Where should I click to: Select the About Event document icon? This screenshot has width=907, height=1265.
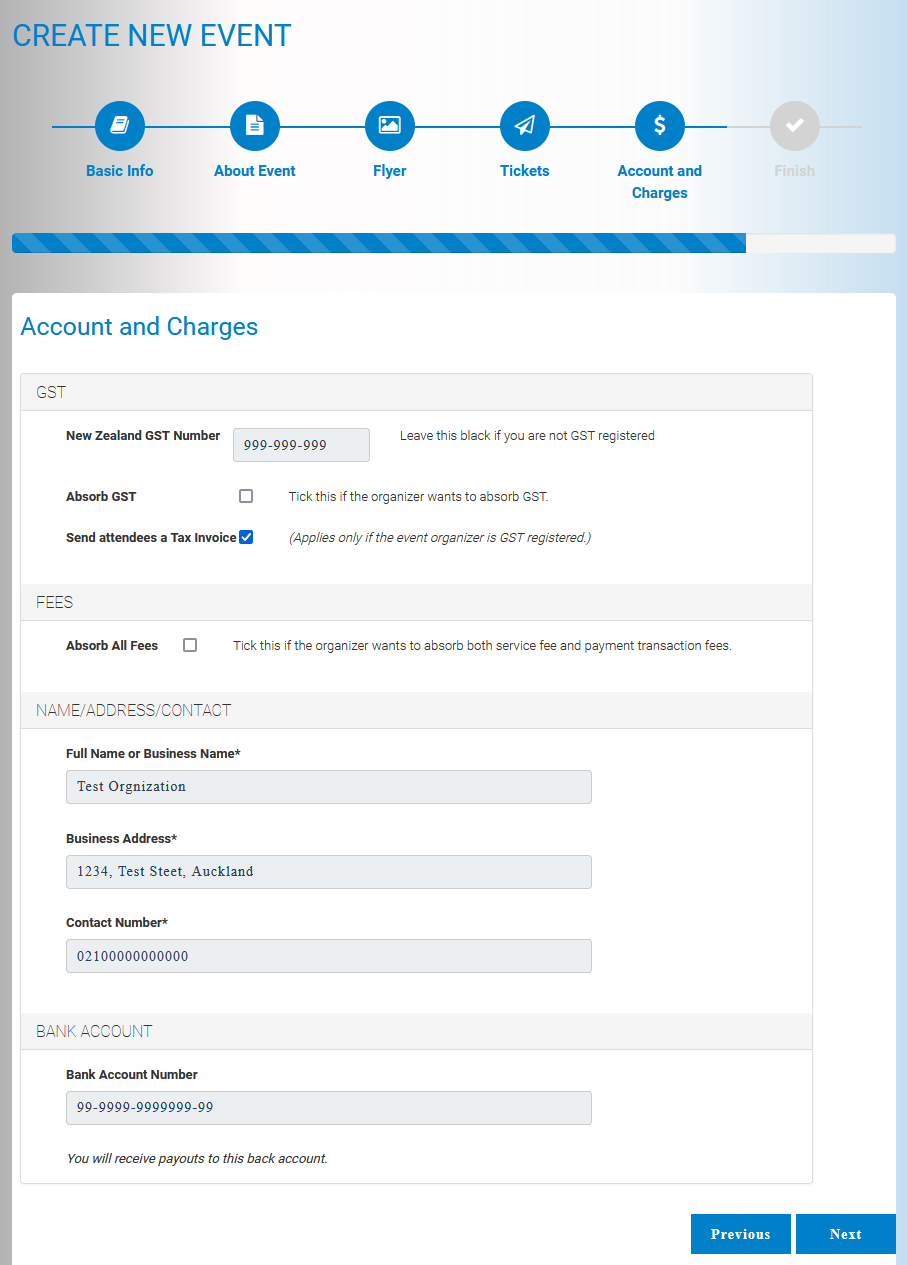(254, 126)
